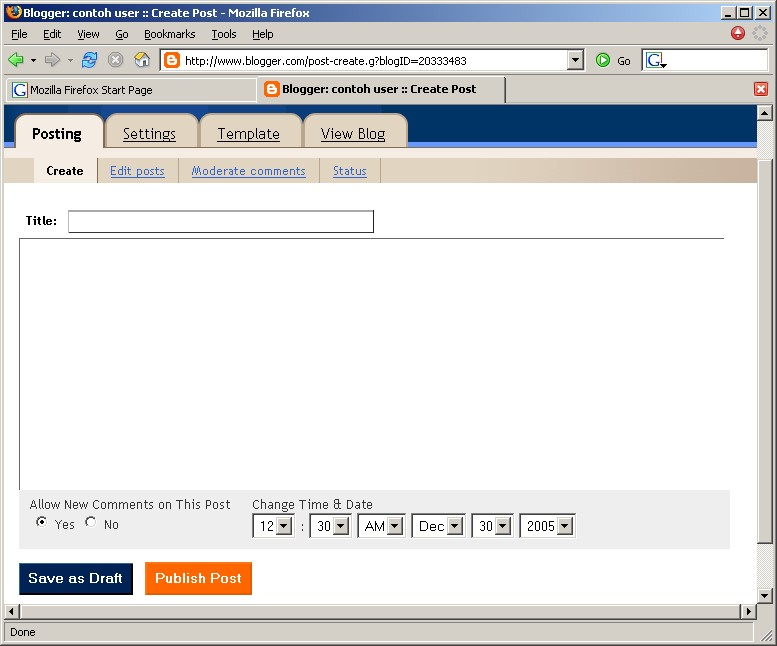This screenshot has height=646, width=777.
Task: Click the Done status bar text
Action: 23,632
